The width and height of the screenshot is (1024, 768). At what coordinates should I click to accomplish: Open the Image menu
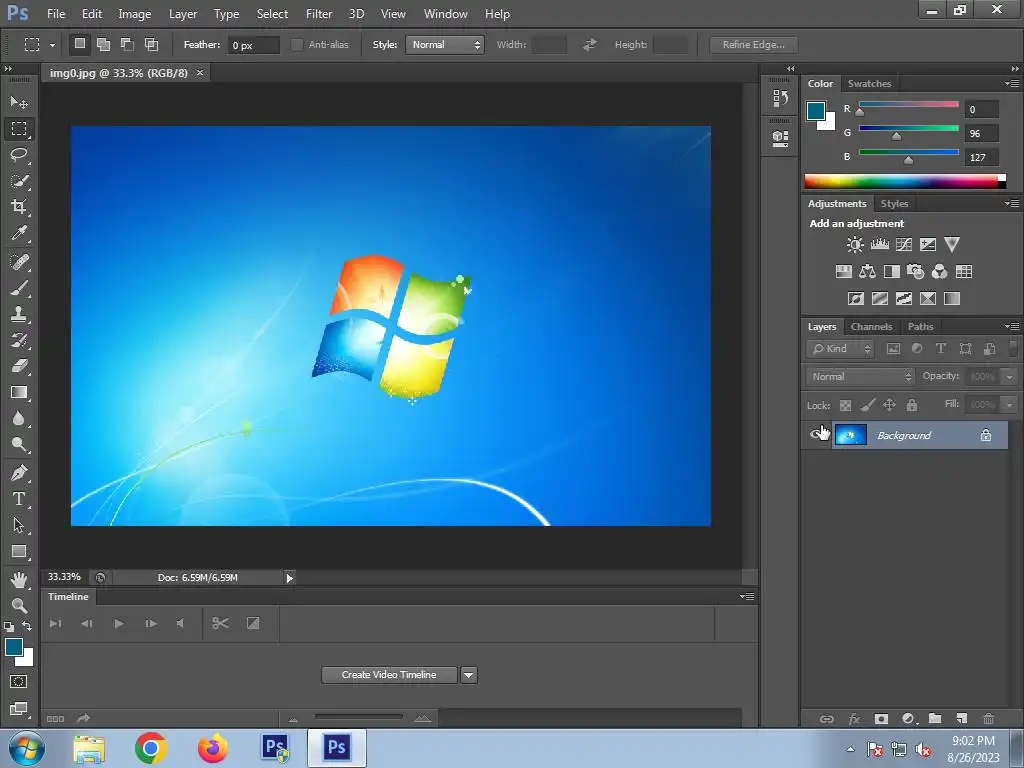pyautogui.click(x=135, y=14)
